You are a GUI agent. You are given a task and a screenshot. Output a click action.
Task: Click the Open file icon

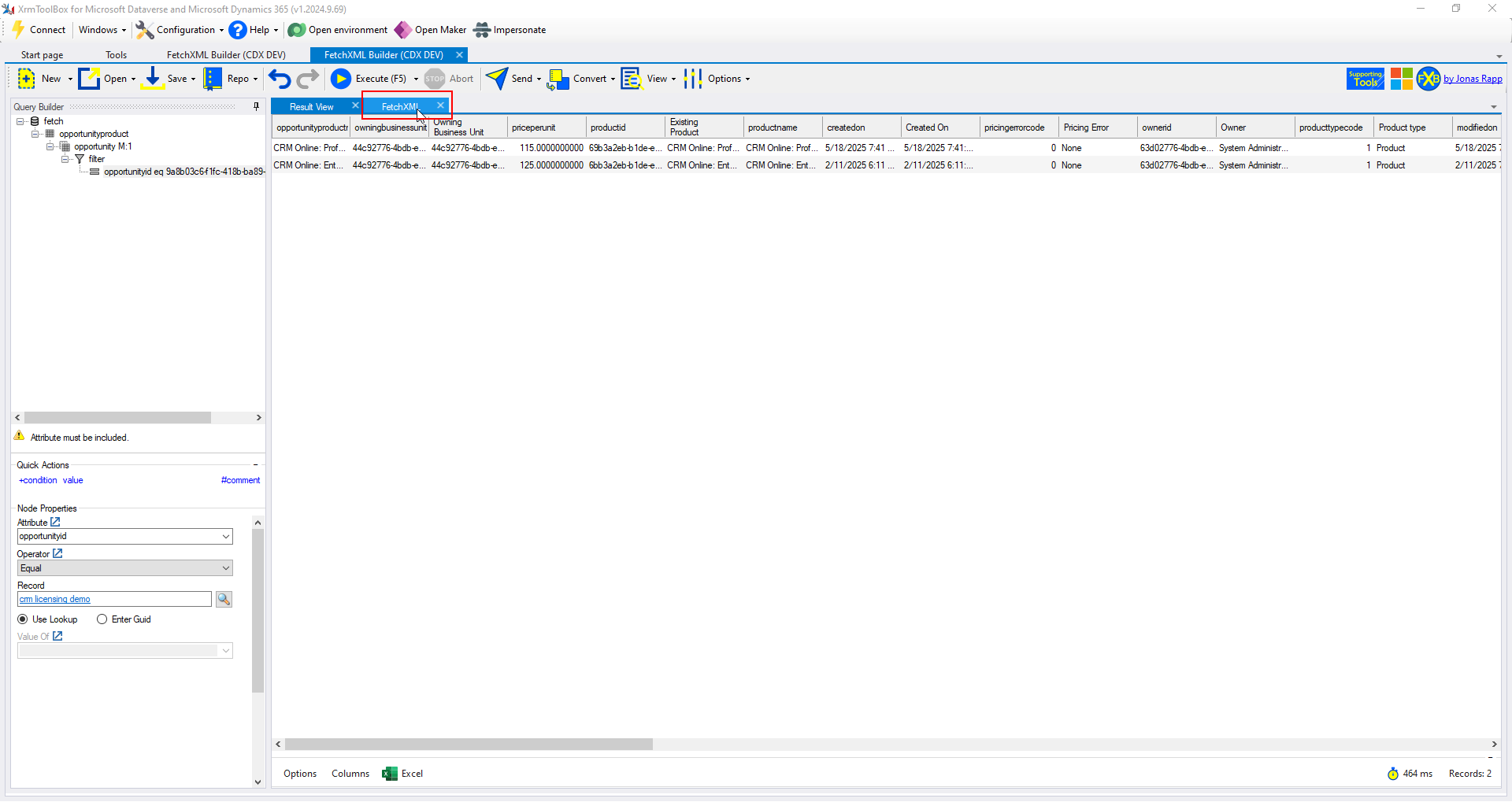pyautogui.click(x=89, y=79)
